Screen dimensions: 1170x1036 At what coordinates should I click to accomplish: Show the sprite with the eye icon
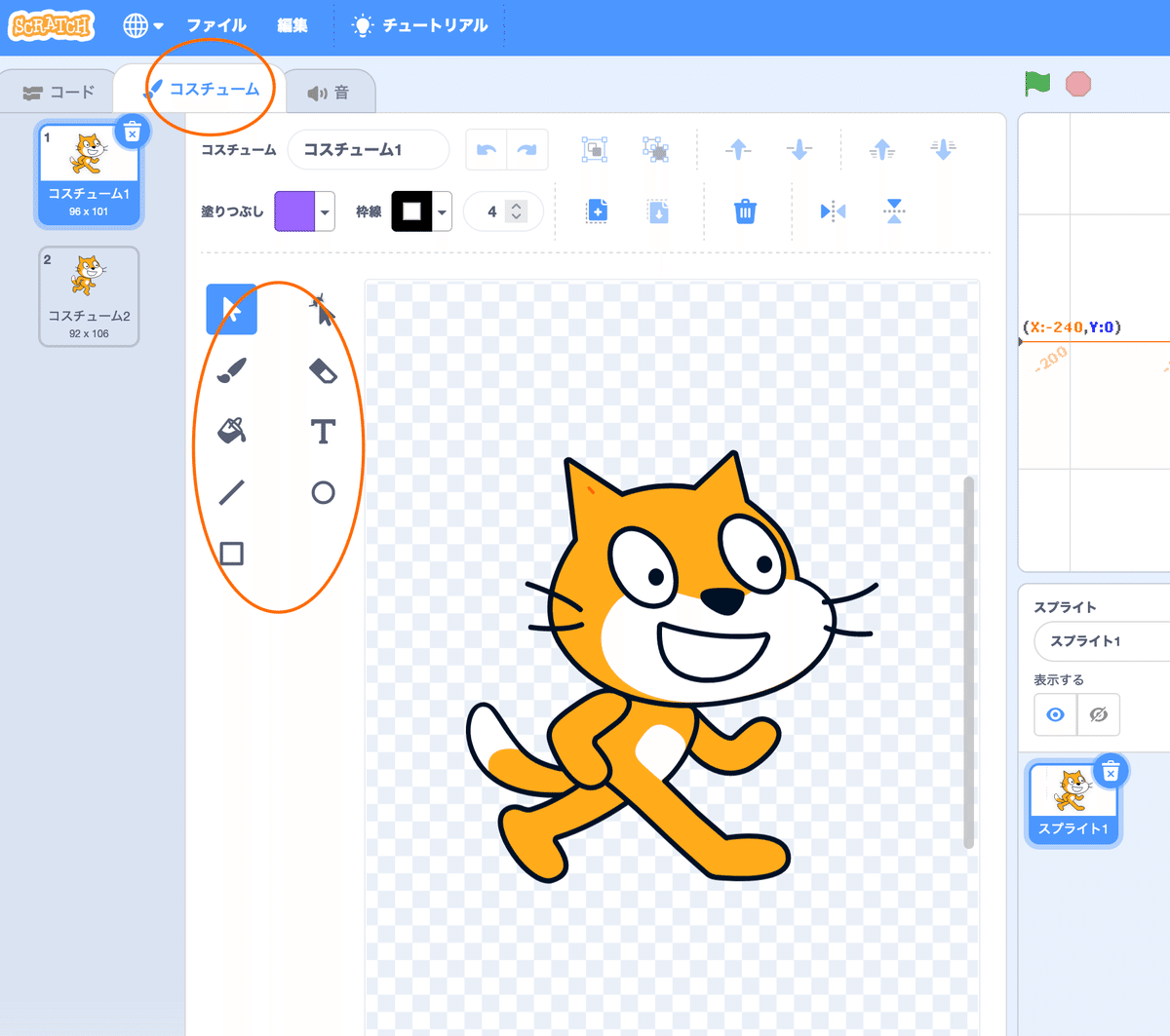[x=1055, y=714]
